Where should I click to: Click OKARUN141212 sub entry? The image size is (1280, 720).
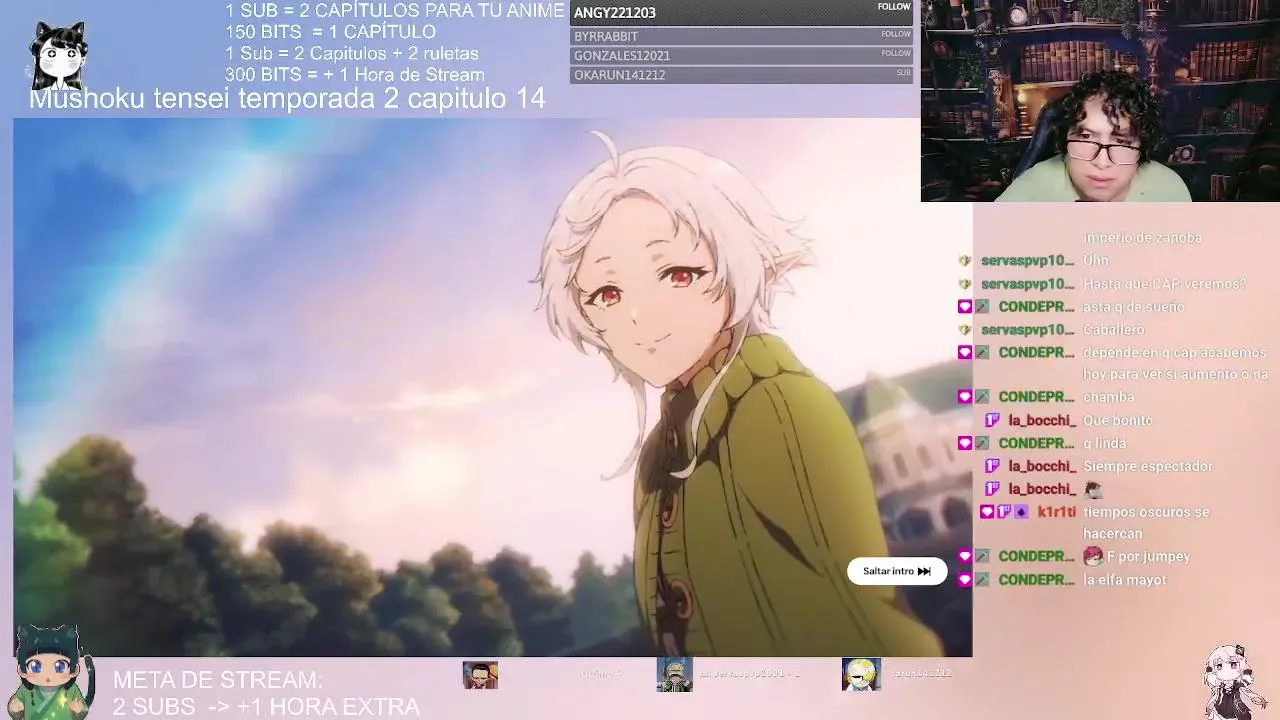pyautogui.click(x=741, y=75)
